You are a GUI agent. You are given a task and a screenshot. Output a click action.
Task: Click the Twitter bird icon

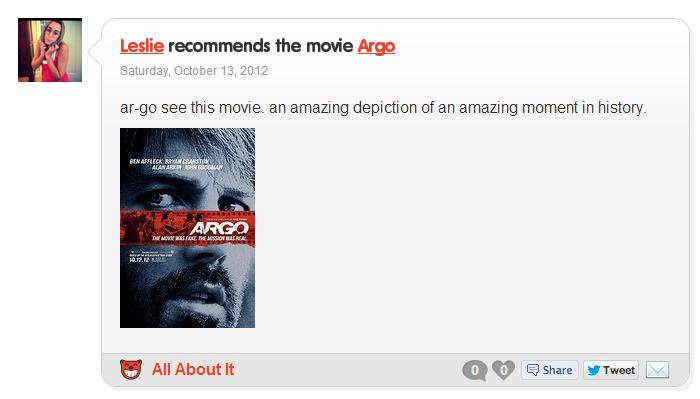click(594, 370)
